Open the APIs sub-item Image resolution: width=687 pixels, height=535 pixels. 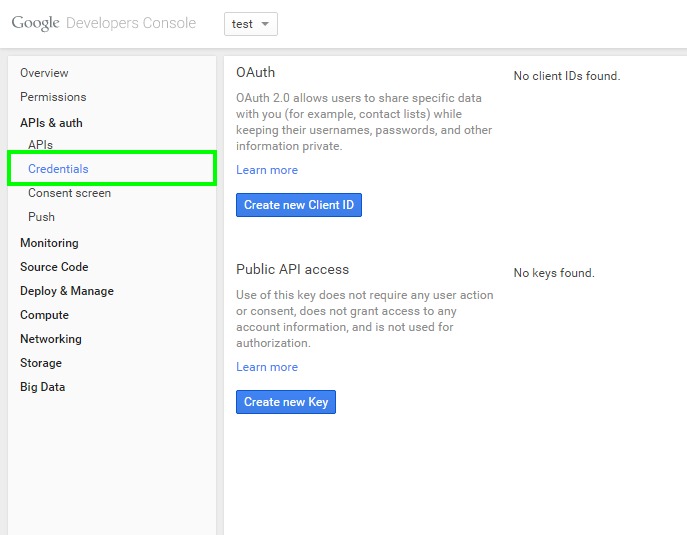click(x=40, y=145)
